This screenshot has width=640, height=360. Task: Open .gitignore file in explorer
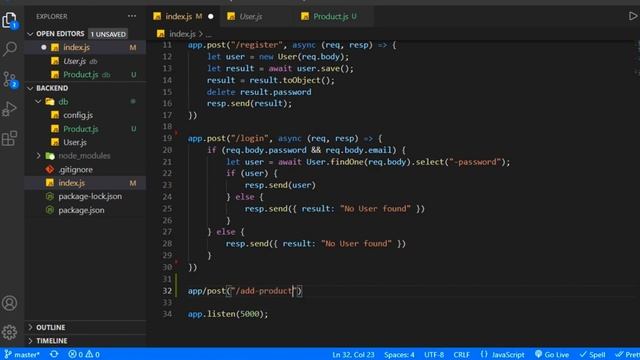click(x=85, y=169)
